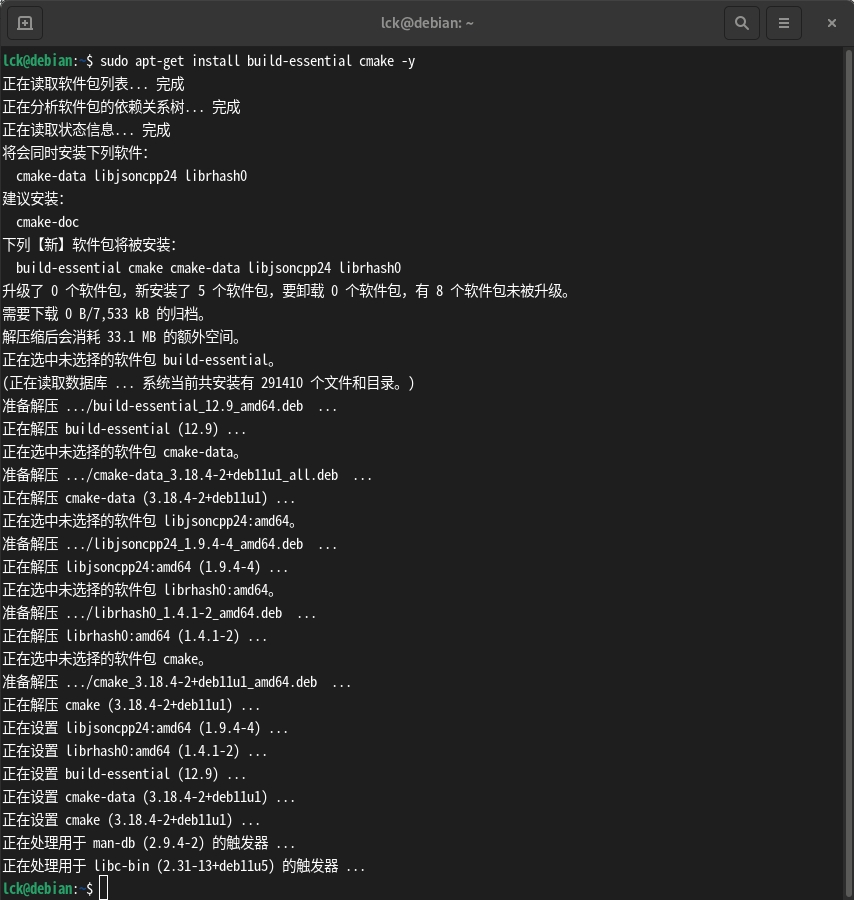Close the terminal window
The width and height of the screenshot is (854, 900).
click(x=832, y=23)
